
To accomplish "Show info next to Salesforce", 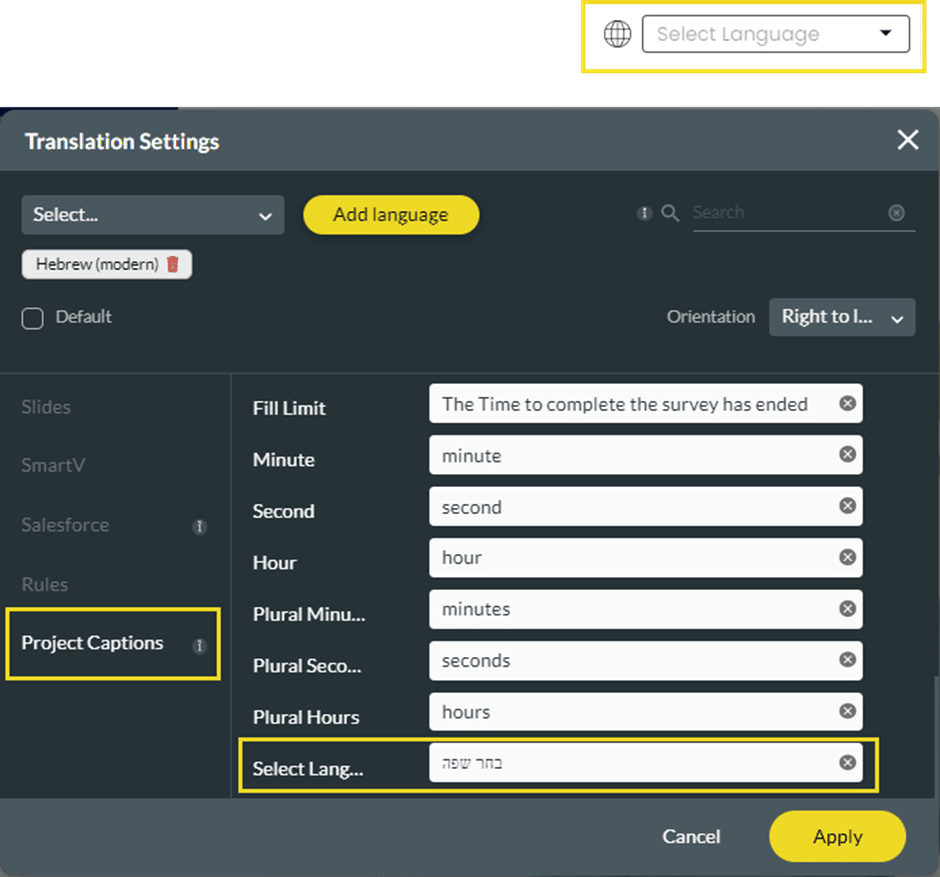I will pyautogui.click(x=199, y=526).
